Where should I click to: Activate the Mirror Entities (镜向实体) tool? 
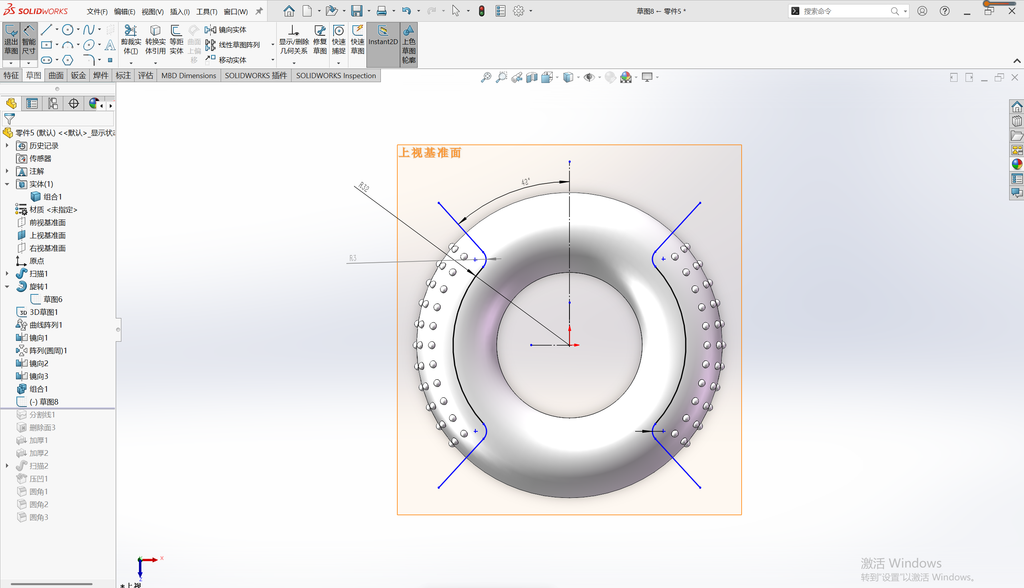pyautogui.click(x=226, y=29)
